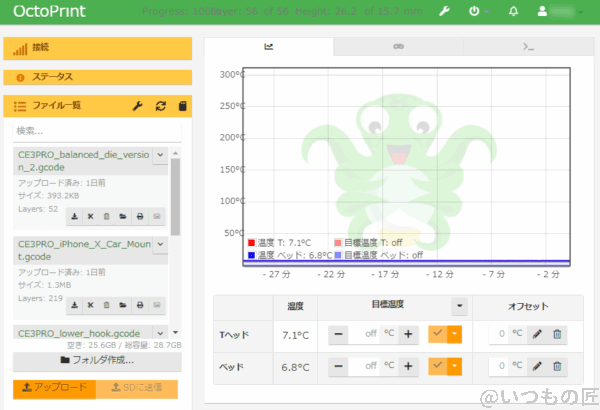Collapse the CE3PRO_balanced_die_version_2.gcode entry

159,155
